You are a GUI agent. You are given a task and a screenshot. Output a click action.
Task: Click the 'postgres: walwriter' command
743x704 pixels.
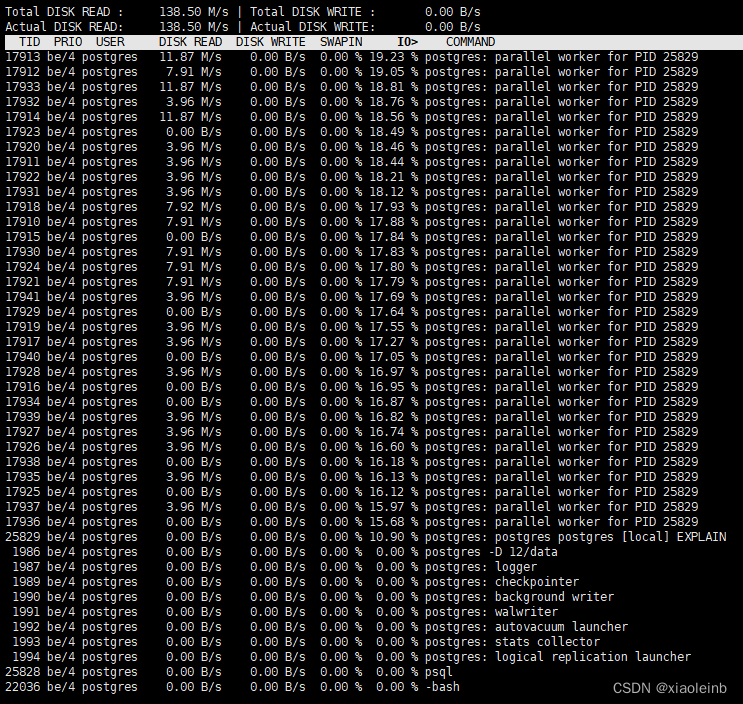pyautogui.click(x=491, y=612)
